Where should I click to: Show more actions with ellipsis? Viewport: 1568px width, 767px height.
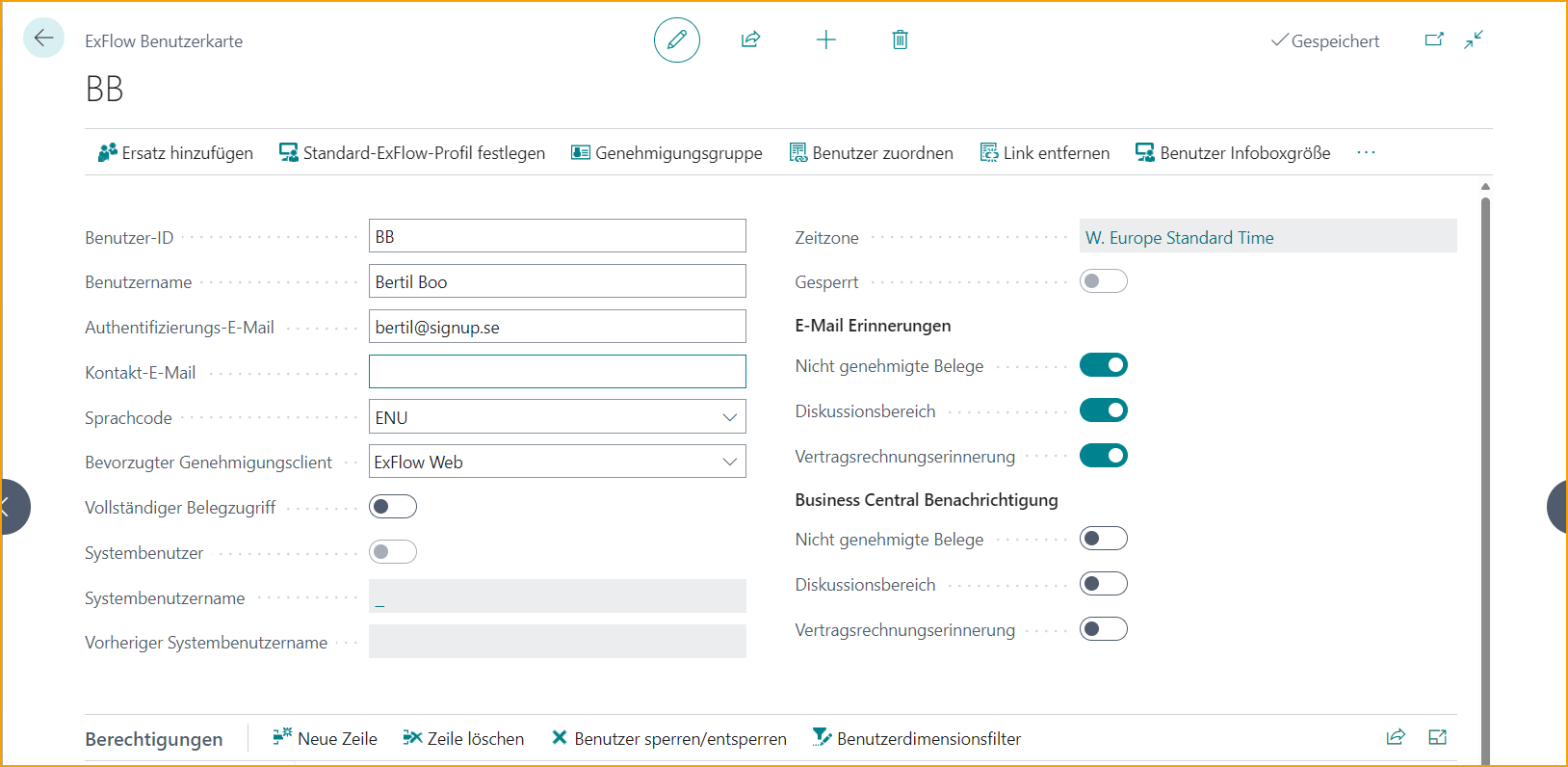click(x=1366, y=153)
